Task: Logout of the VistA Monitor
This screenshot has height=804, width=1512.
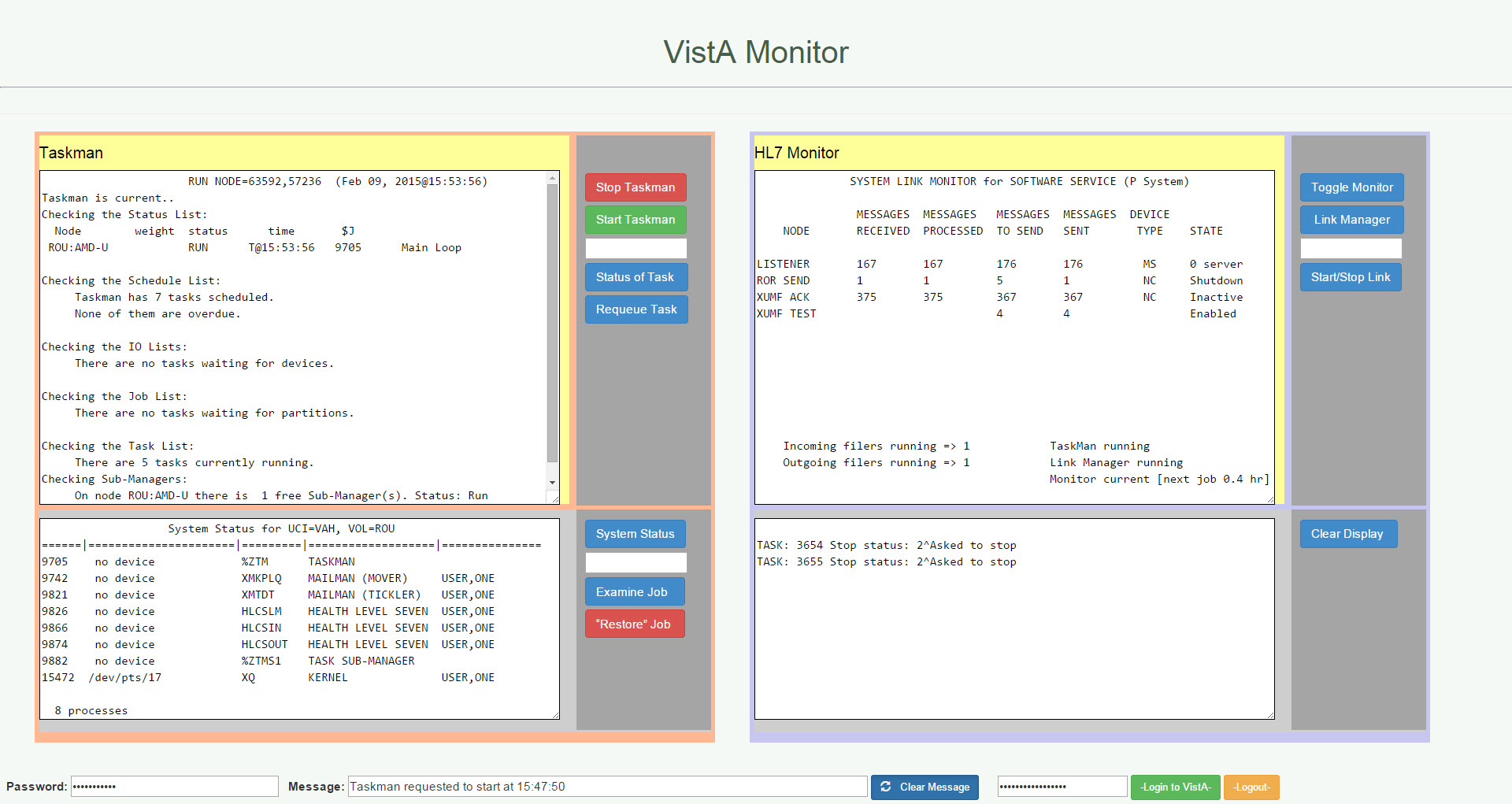Action: pyautogui.click(x=1251, y=787)
